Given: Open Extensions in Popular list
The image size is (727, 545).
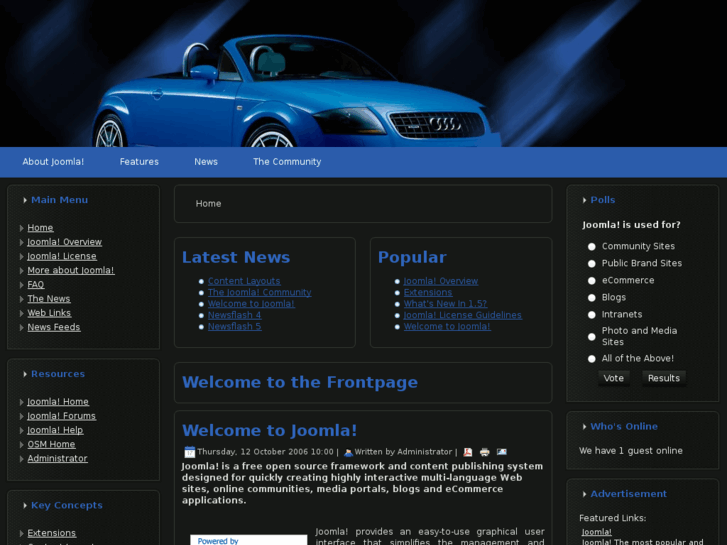Looking at the screenshot, I should [428, 293].
